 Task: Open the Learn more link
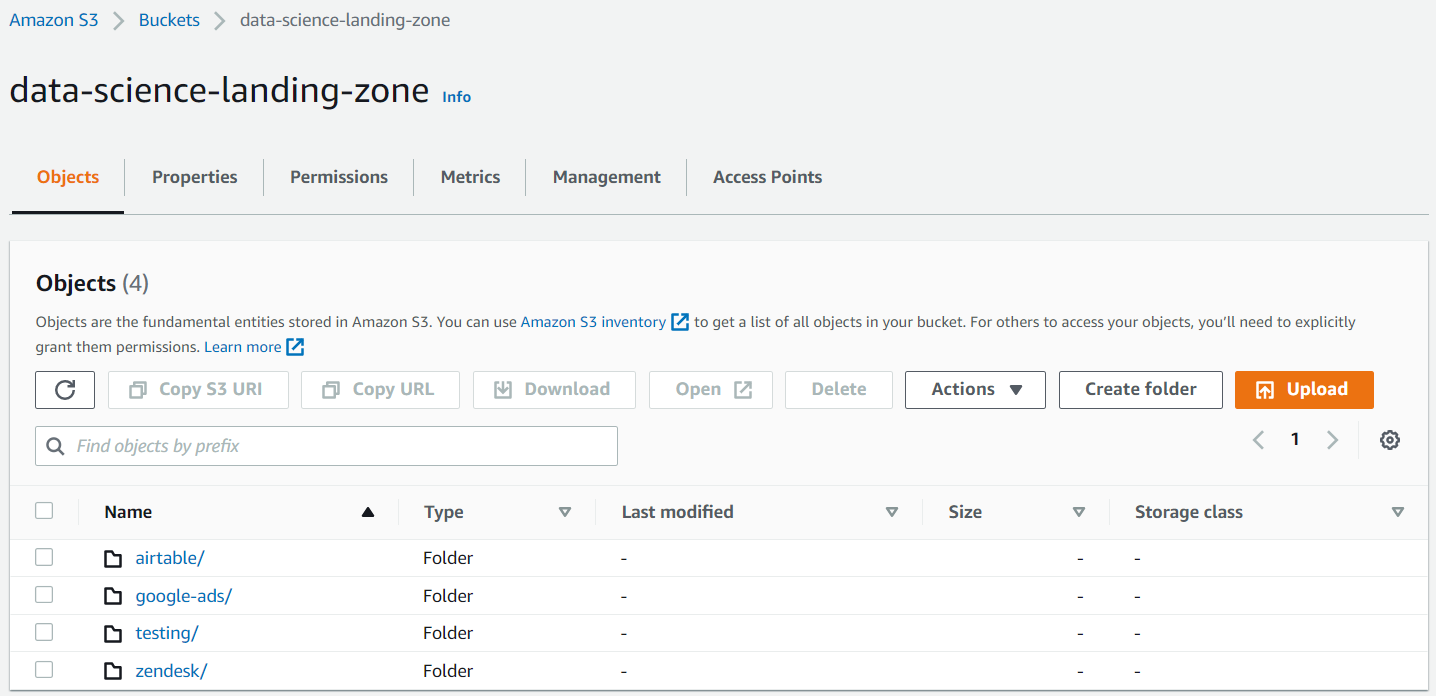[x=243, y=347]
